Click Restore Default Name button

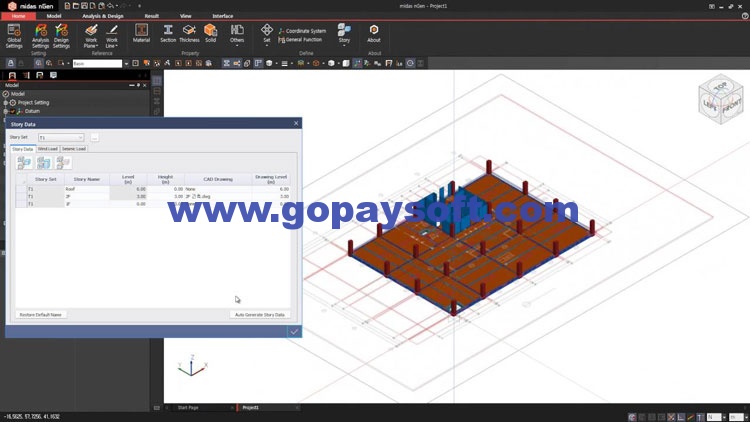(41, 315)
